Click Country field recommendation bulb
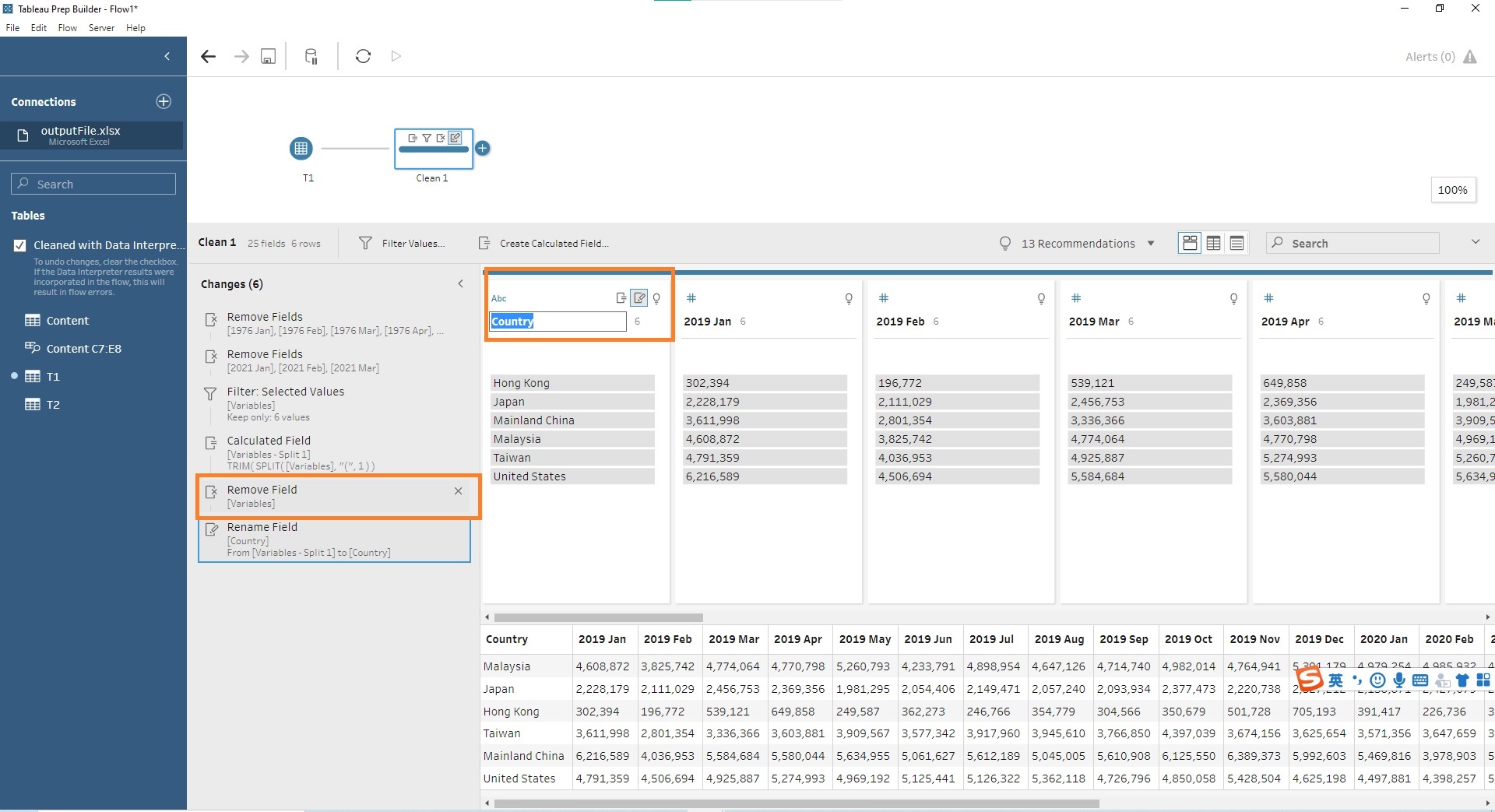Image resolution: width=1495 pixels, height=812 pixels. 656,298
